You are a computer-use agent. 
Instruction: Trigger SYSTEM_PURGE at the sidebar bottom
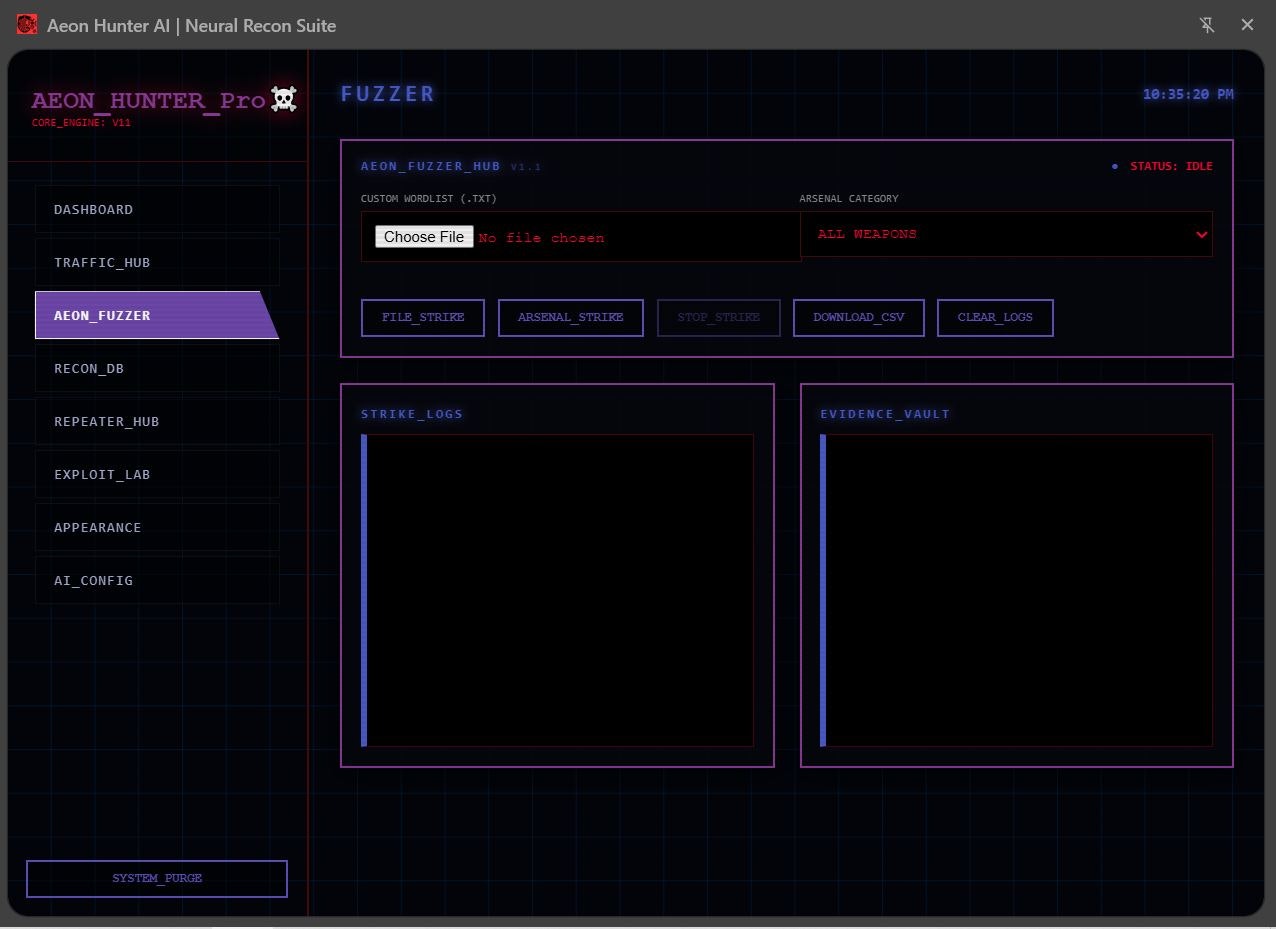(x=156, y=878)
